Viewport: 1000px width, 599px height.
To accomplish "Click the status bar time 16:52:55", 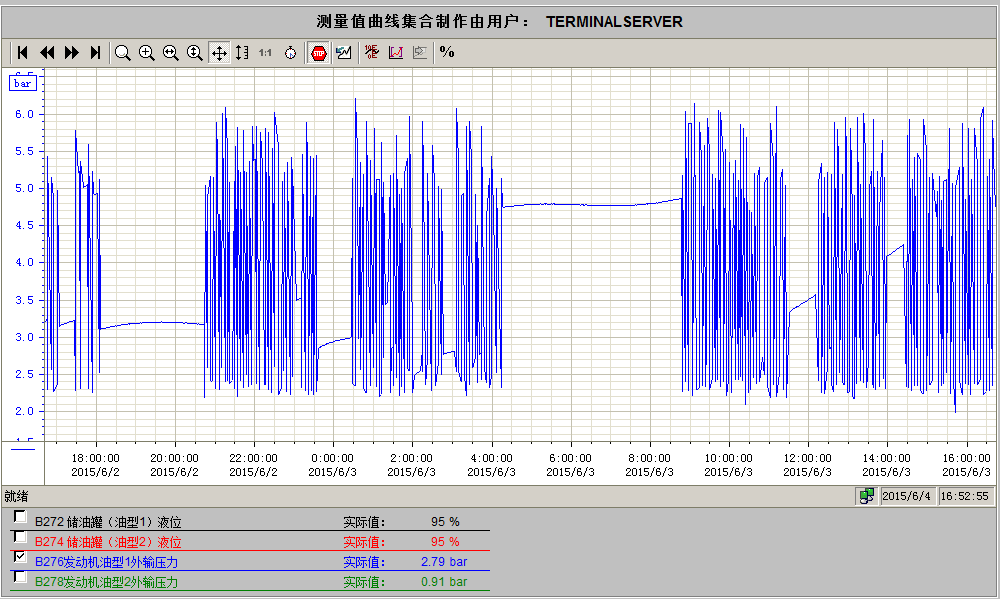I will click(964, 496).
